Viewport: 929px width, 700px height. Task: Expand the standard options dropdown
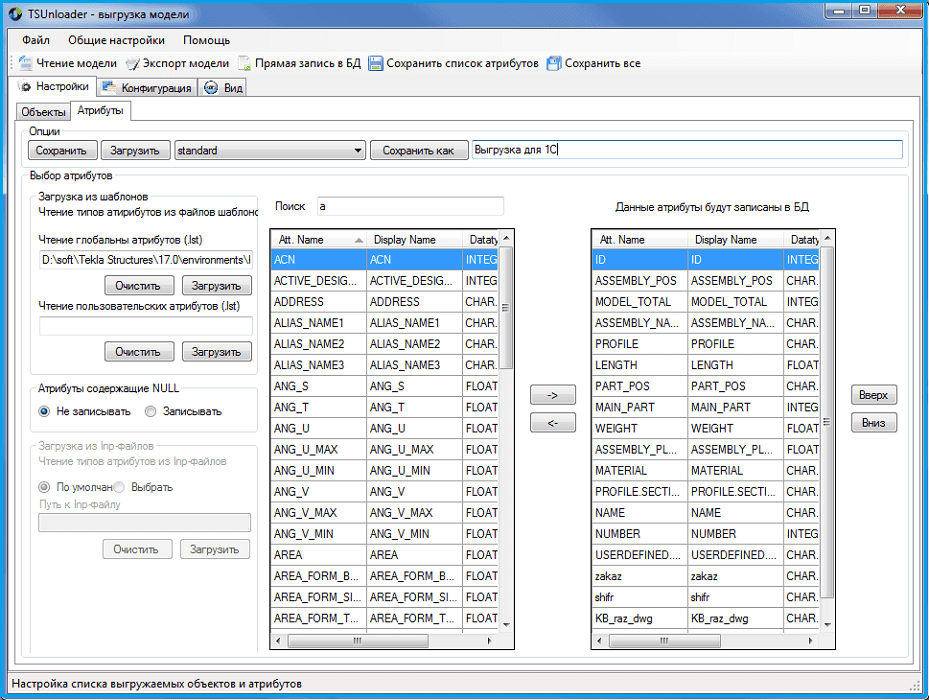(x=358, y=151)
